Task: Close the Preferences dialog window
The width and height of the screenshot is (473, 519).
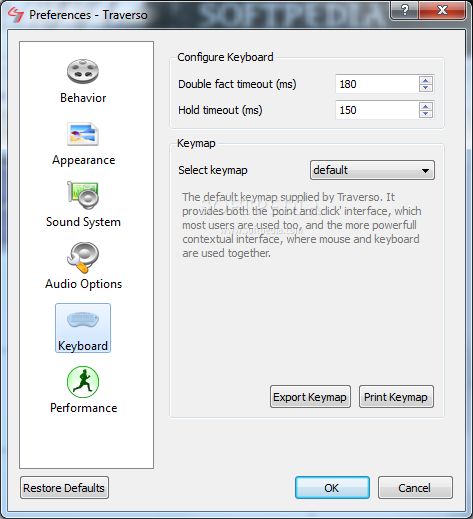Action: (x=442, y=10)
